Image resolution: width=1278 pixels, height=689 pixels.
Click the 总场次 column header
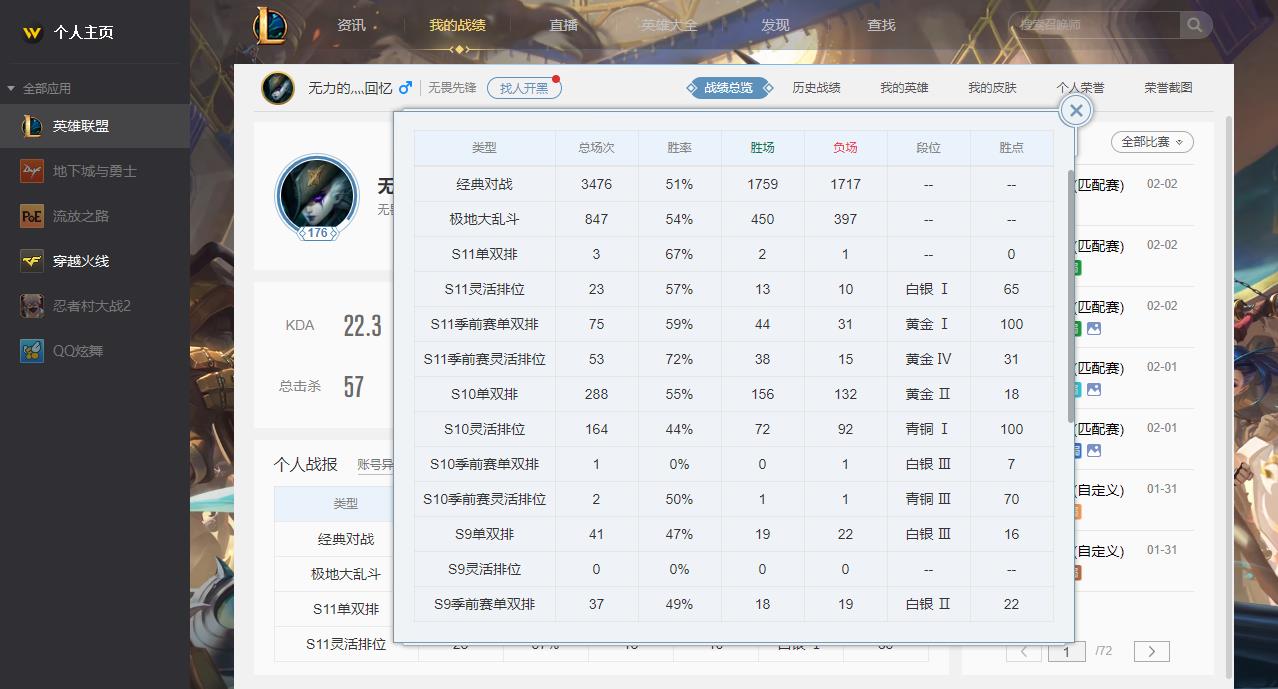pyautogui.click(x=596, y=147)
